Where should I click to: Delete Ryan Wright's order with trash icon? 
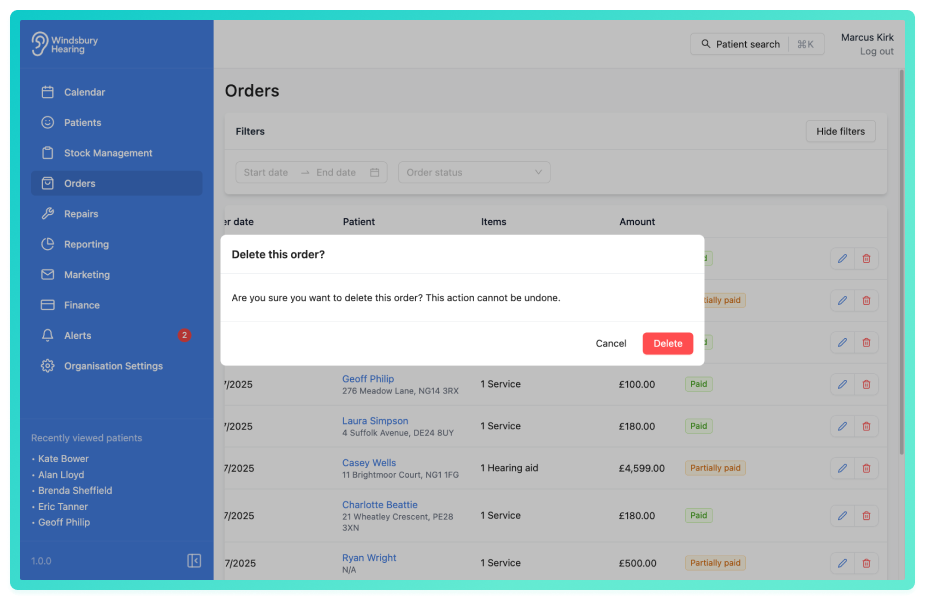[866, 563]
